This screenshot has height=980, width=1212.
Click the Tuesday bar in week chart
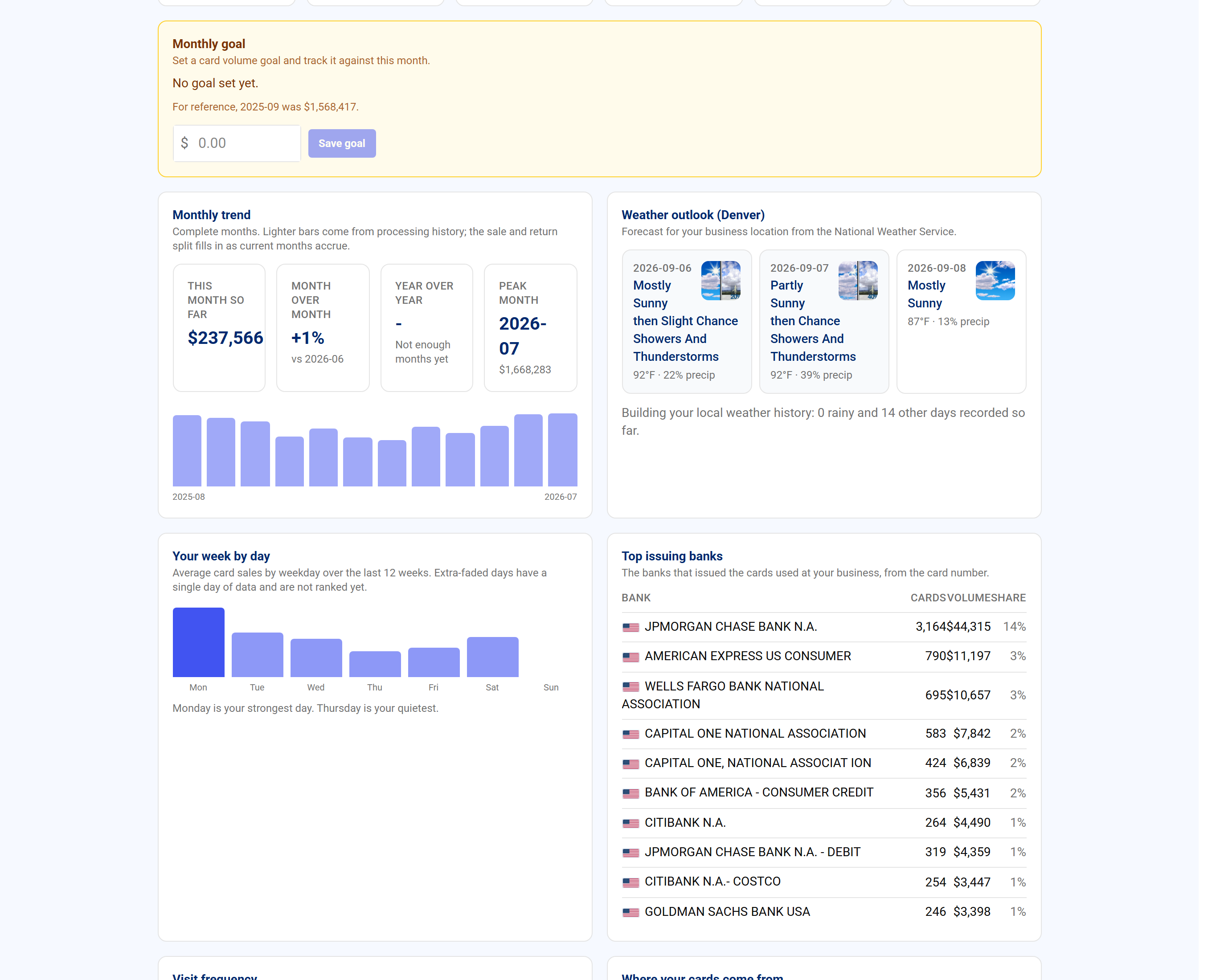coord(257,655)
